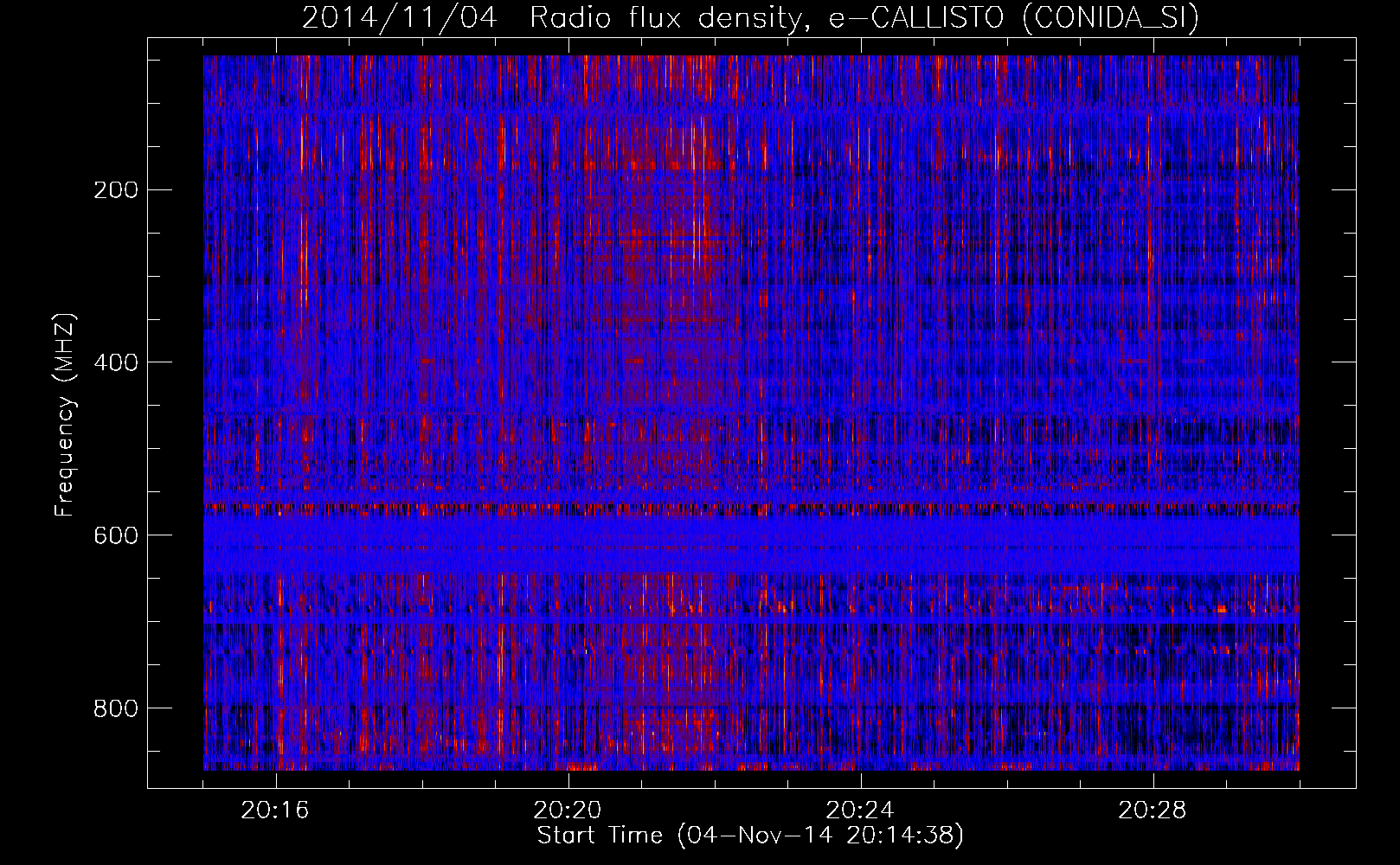The width and height of the screenshot is (1400, 865).
Task: Click the plot title "2014/11/04 Radio flux density, e-CALLISTO (CONIDA_SI)"
Action: (x=750, y=17)
